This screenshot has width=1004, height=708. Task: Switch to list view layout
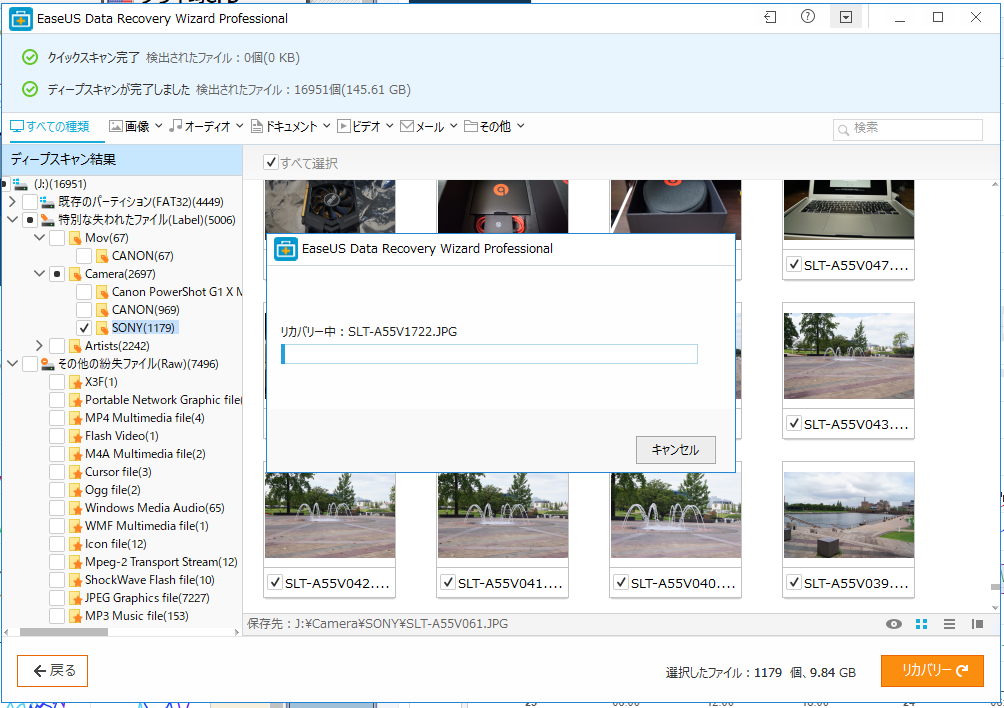coord(950,624)
